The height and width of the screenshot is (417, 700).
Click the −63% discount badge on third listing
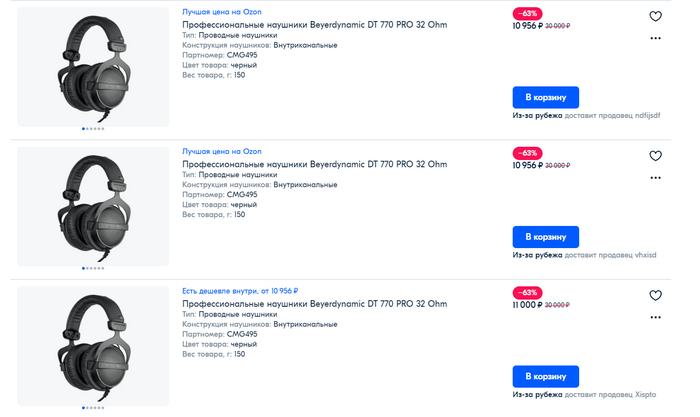[527, 292]
